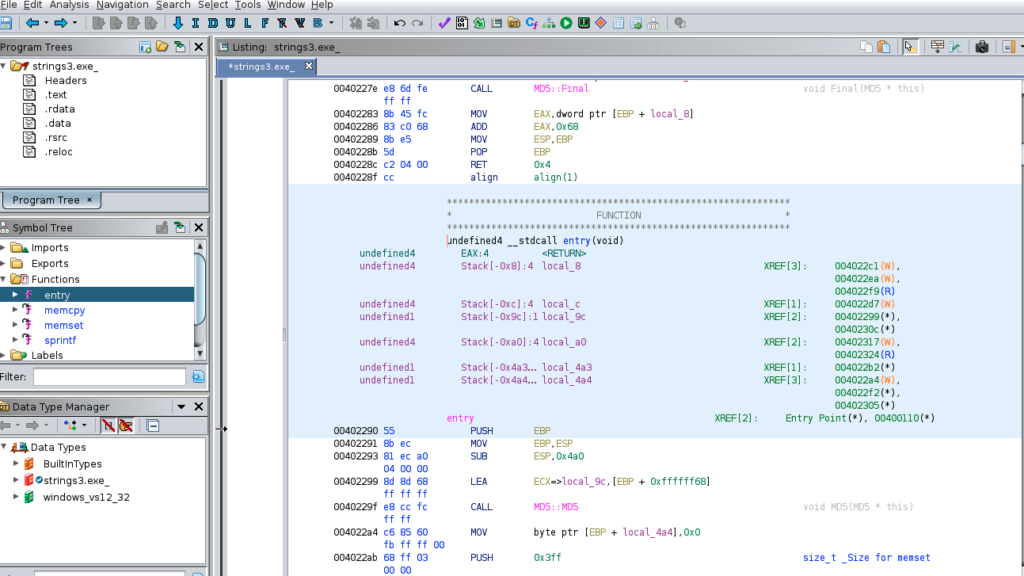Expand the memcpy function node
This screenshot has width=1024, height=576.
pos(15,310)
